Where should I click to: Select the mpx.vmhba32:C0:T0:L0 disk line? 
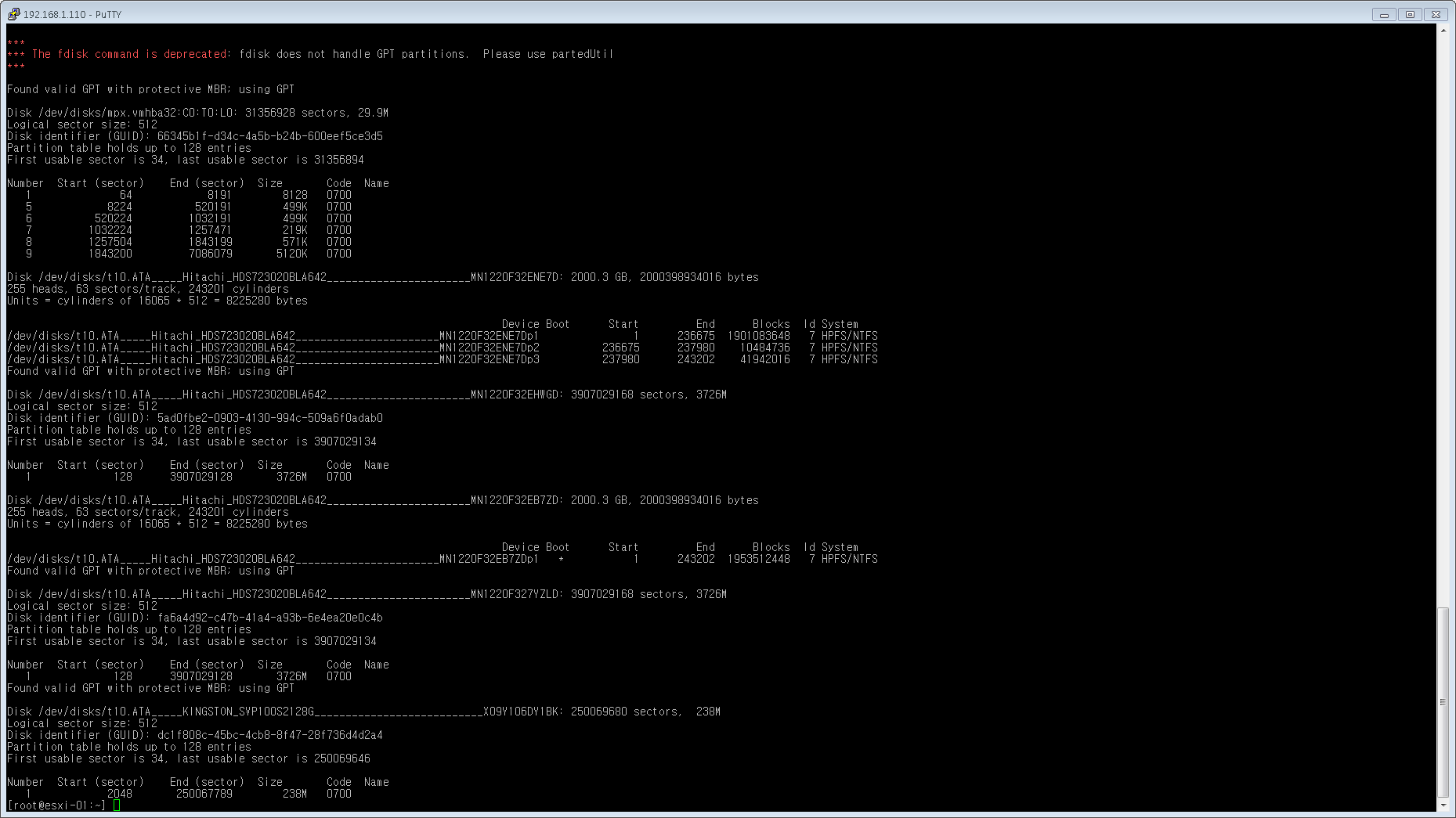[197, 113]
